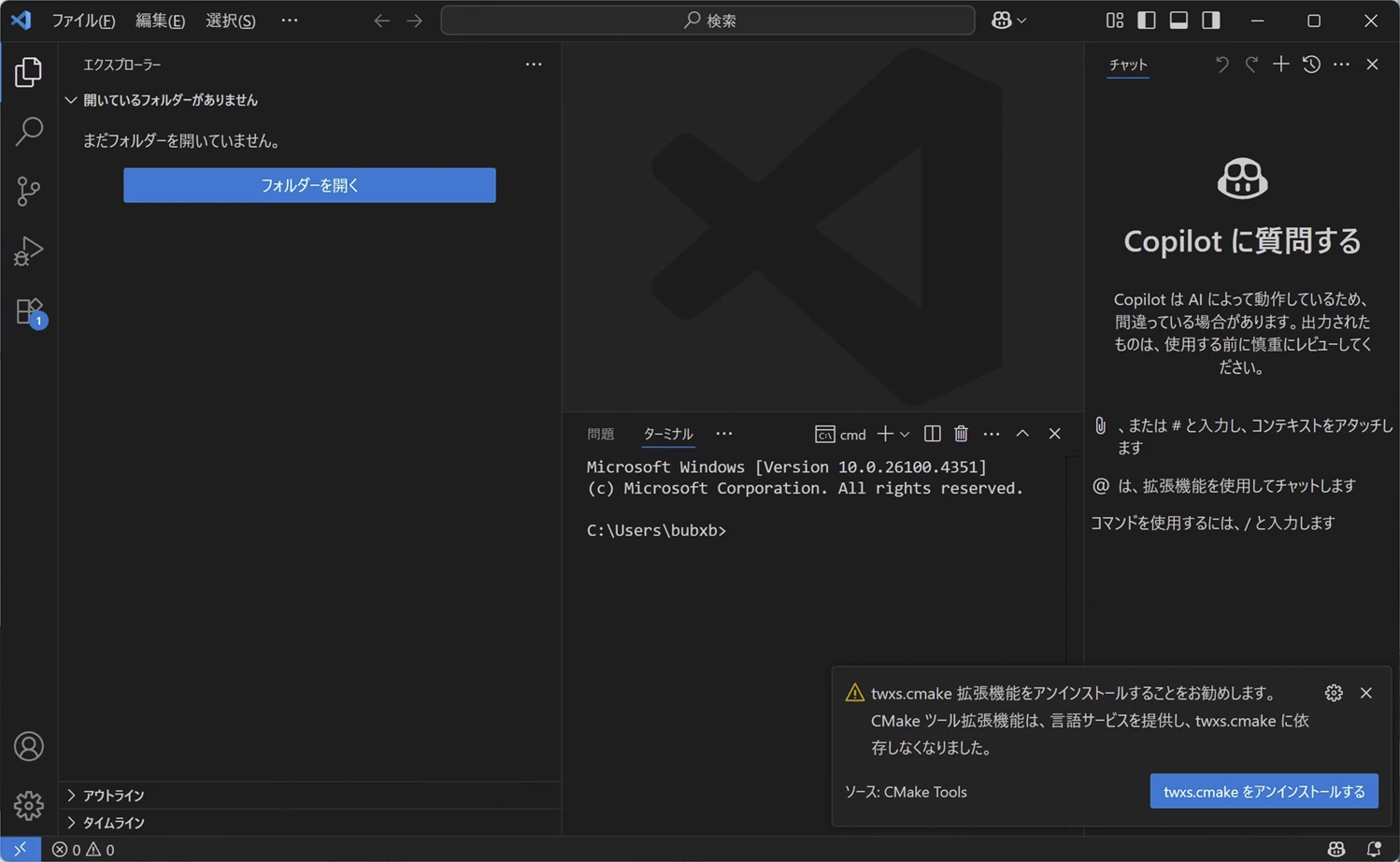
Task: Click the Copilot status icon in status bar
Action: click(x=1336, y=849)
